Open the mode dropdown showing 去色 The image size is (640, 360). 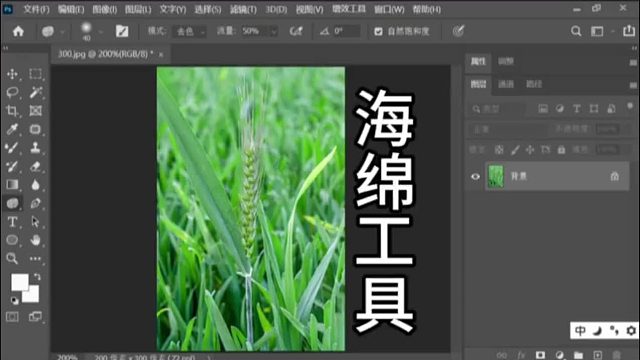pos(190,31)
